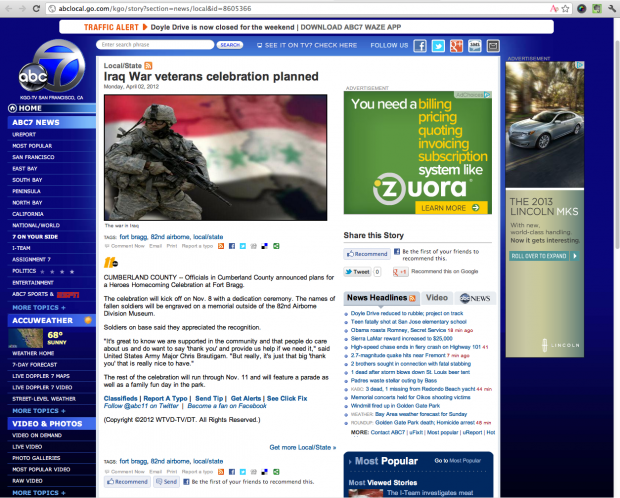The height and width of the screenshot is (498, 620).
Task: Open the color picker extension icon
Action: click(581, 8)
